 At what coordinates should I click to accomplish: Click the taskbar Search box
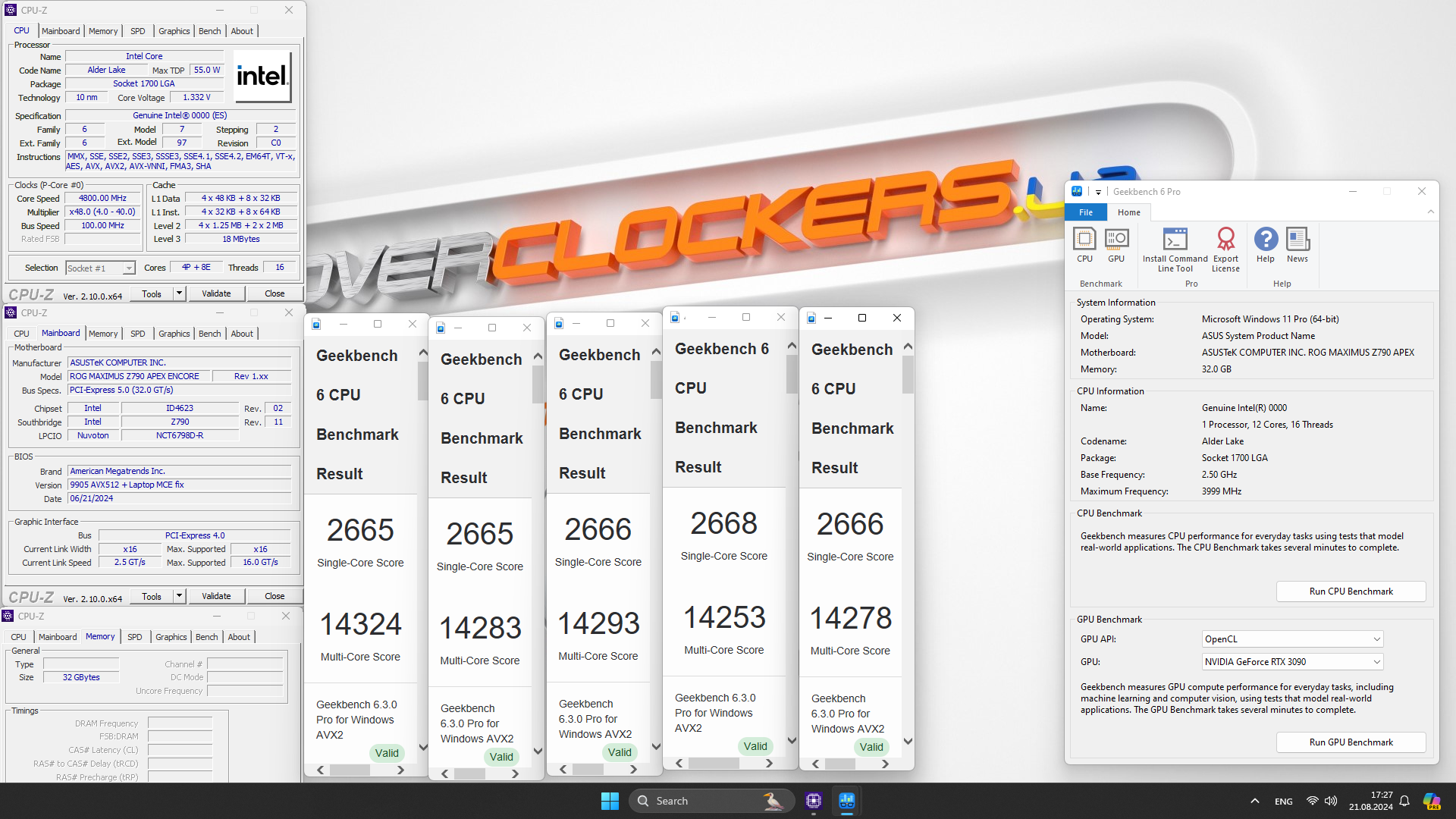(x=711, y=801)
